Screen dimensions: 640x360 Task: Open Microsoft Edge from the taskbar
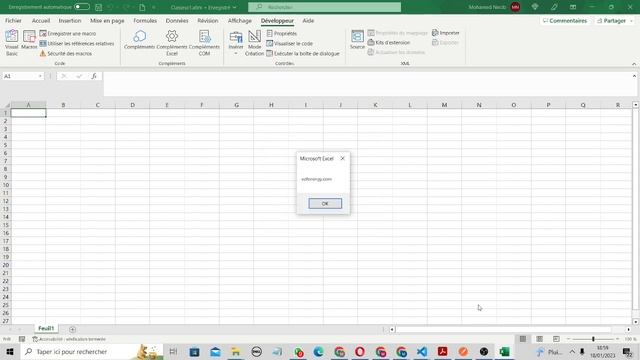tap(318, 351)
